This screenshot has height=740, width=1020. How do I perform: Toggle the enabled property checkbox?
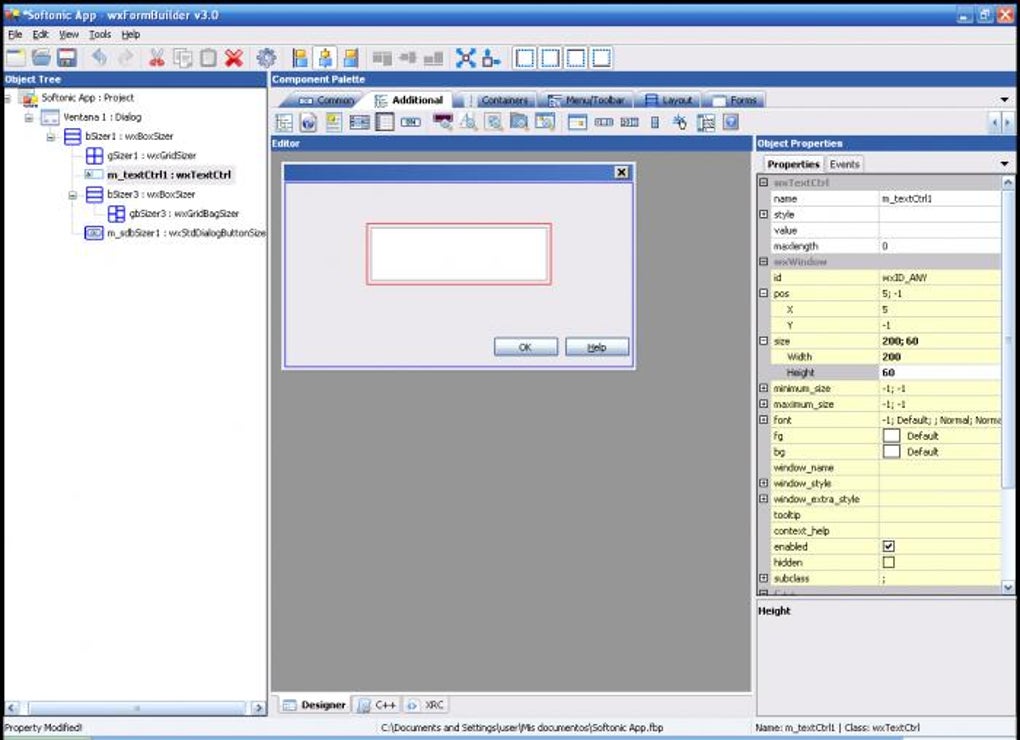point(889,546)
